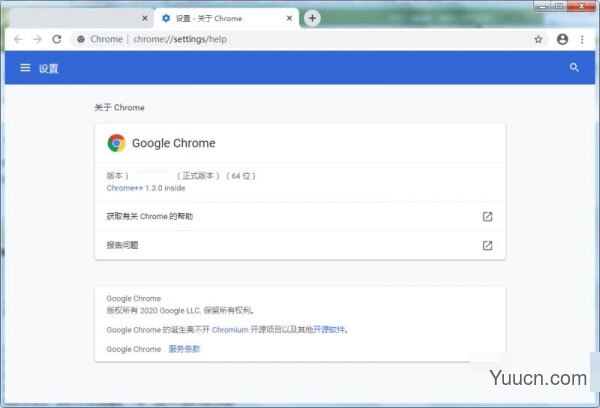Reload the current page
The height and width of the screenshot is (408, 600).
pos(57,39)
